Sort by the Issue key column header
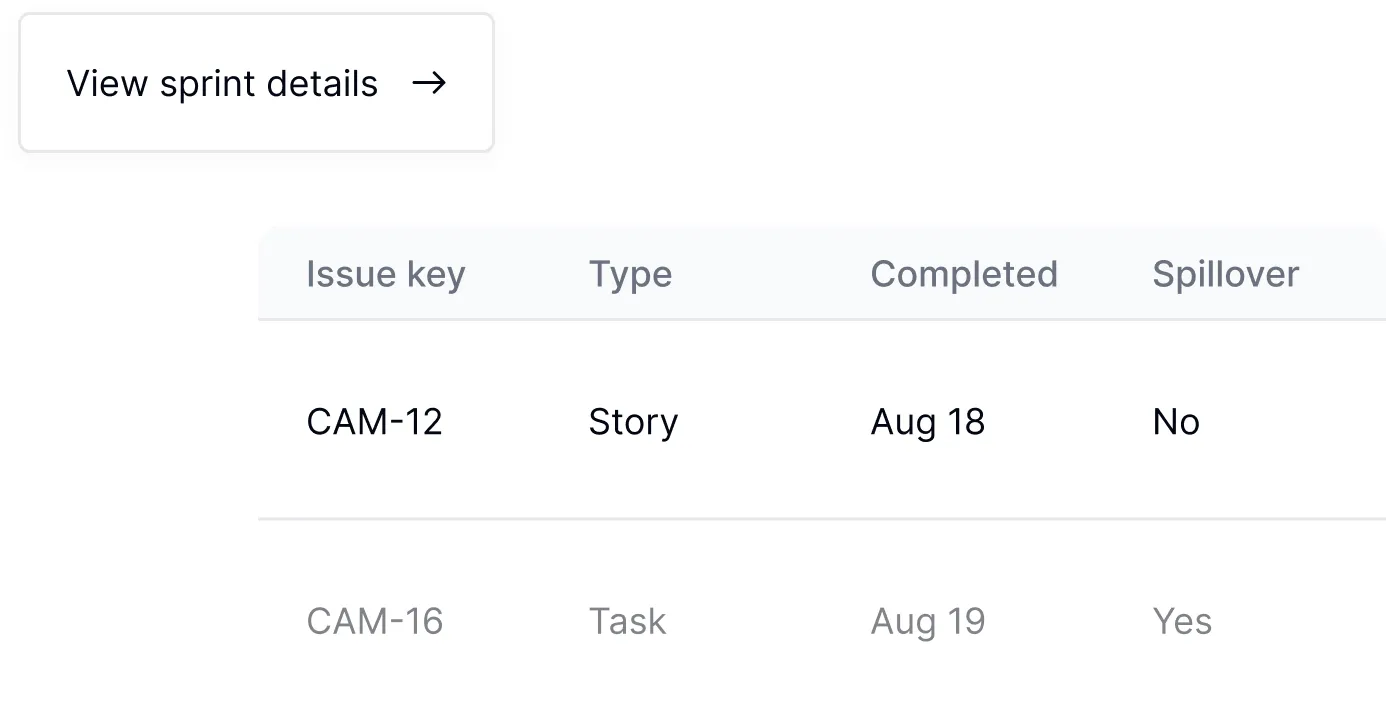1386x720 pixels. [x=385, y=274]
